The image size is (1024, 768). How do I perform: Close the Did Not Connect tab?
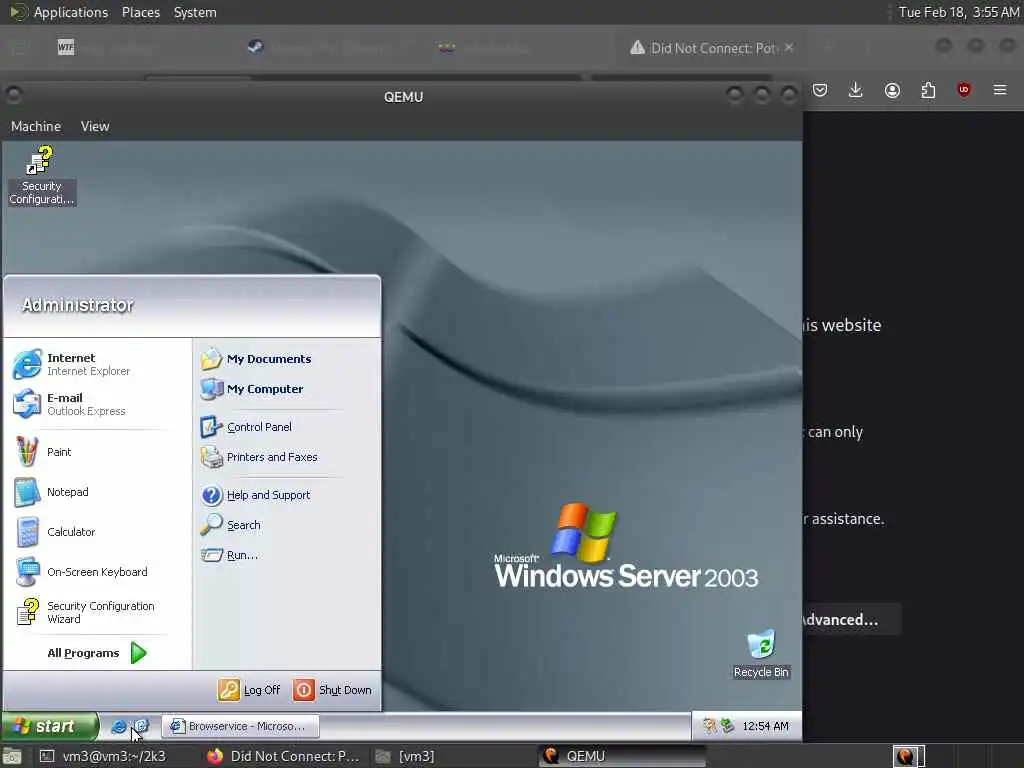(789, 47)
